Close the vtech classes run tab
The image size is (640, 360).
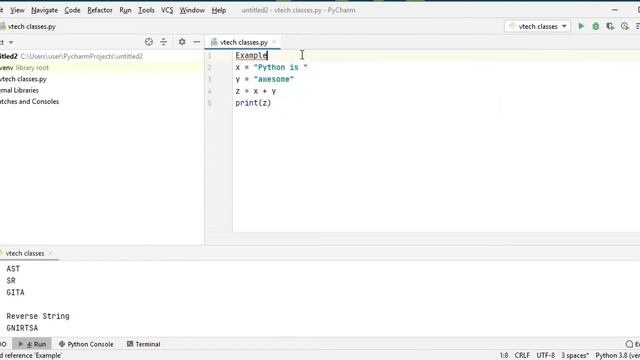pyautogui.click(x=50, y=253)
